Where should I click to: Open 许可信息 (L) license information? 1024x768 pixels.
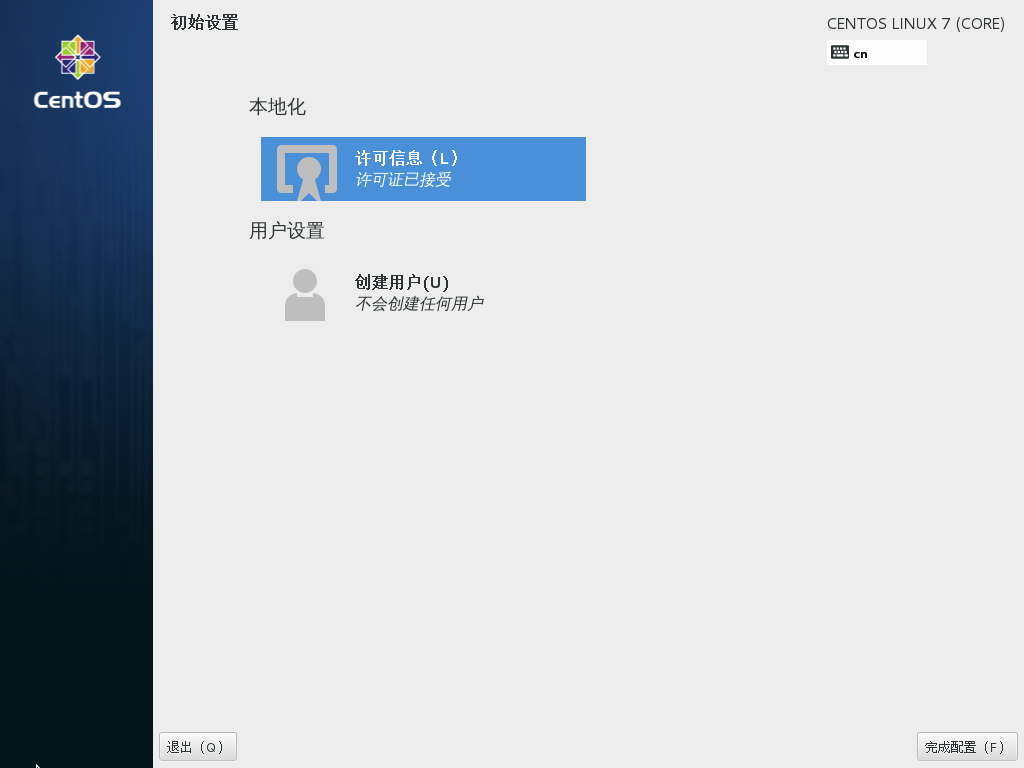[406, 158]
